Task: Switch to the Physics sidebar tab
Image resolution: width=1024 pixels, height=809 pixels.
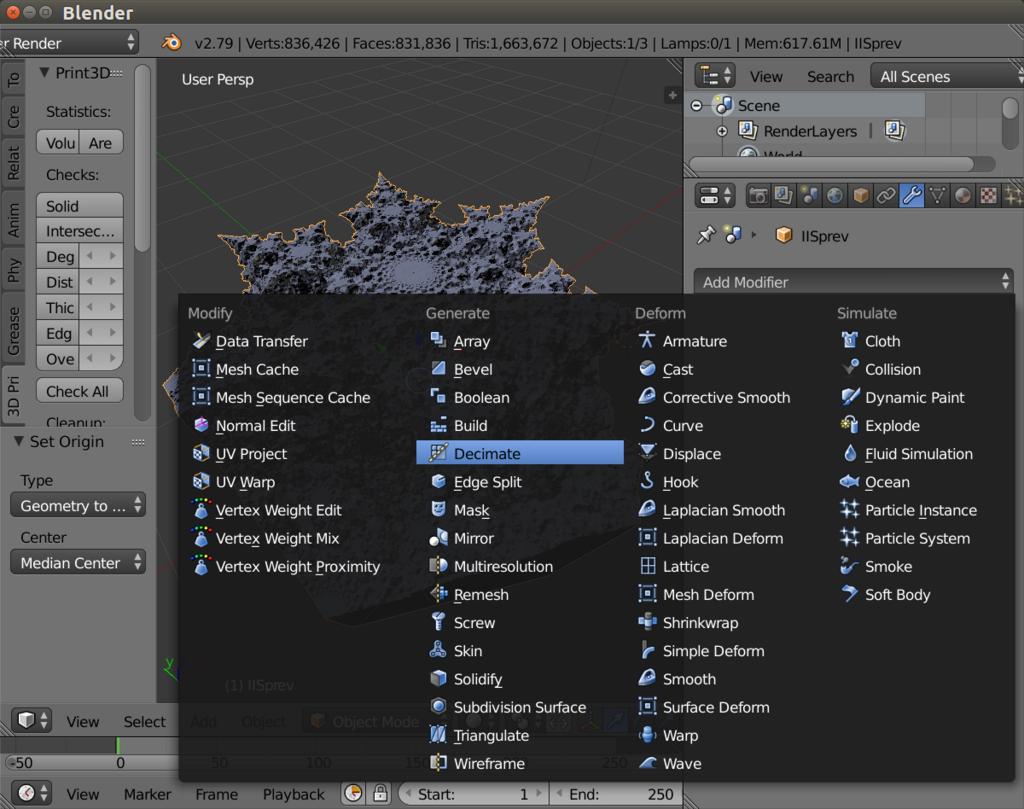Action: tap(13, 270)
